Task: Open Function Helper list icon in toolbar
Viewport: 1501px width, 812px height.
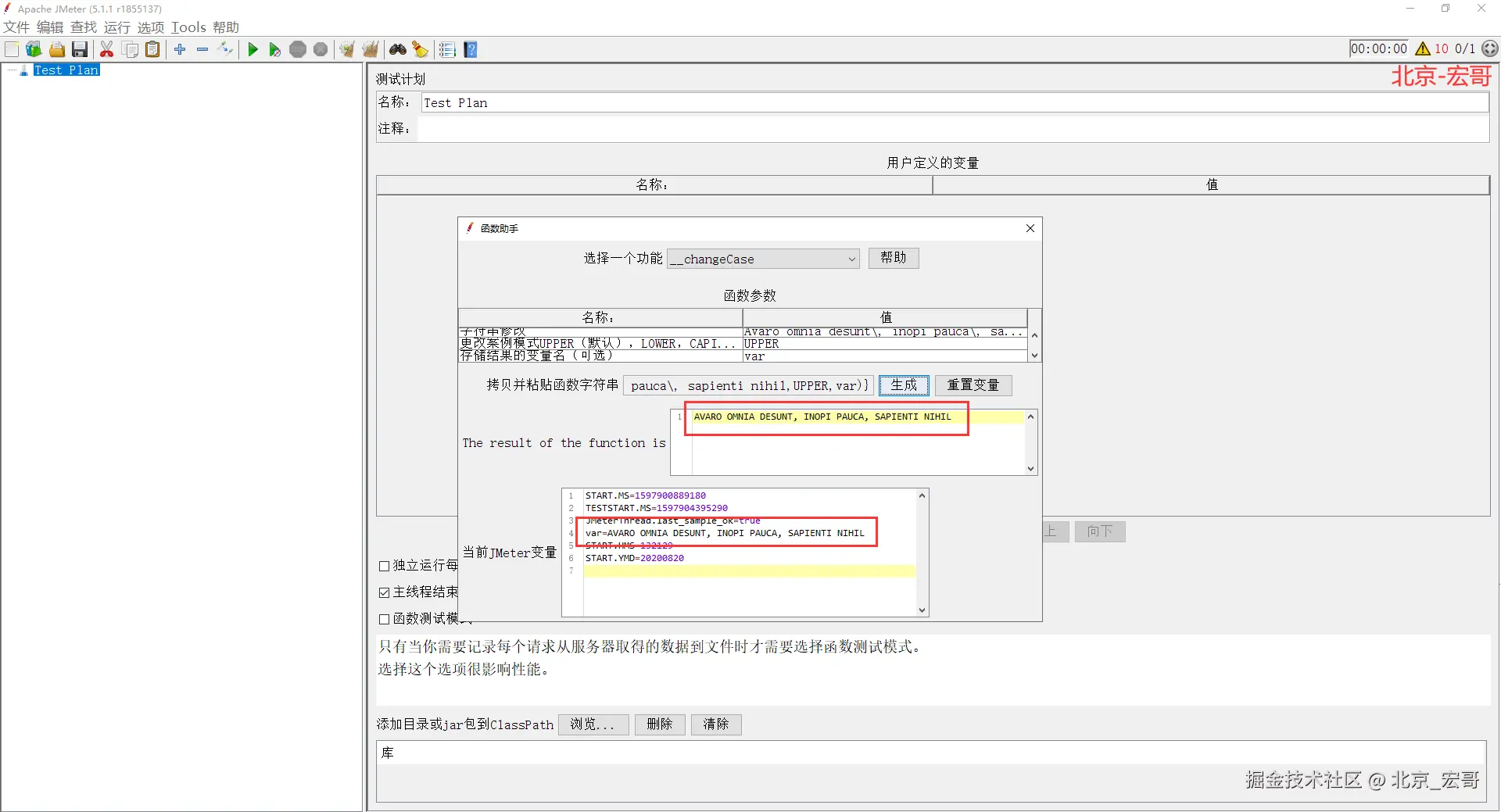Action: tap(447, 49)
